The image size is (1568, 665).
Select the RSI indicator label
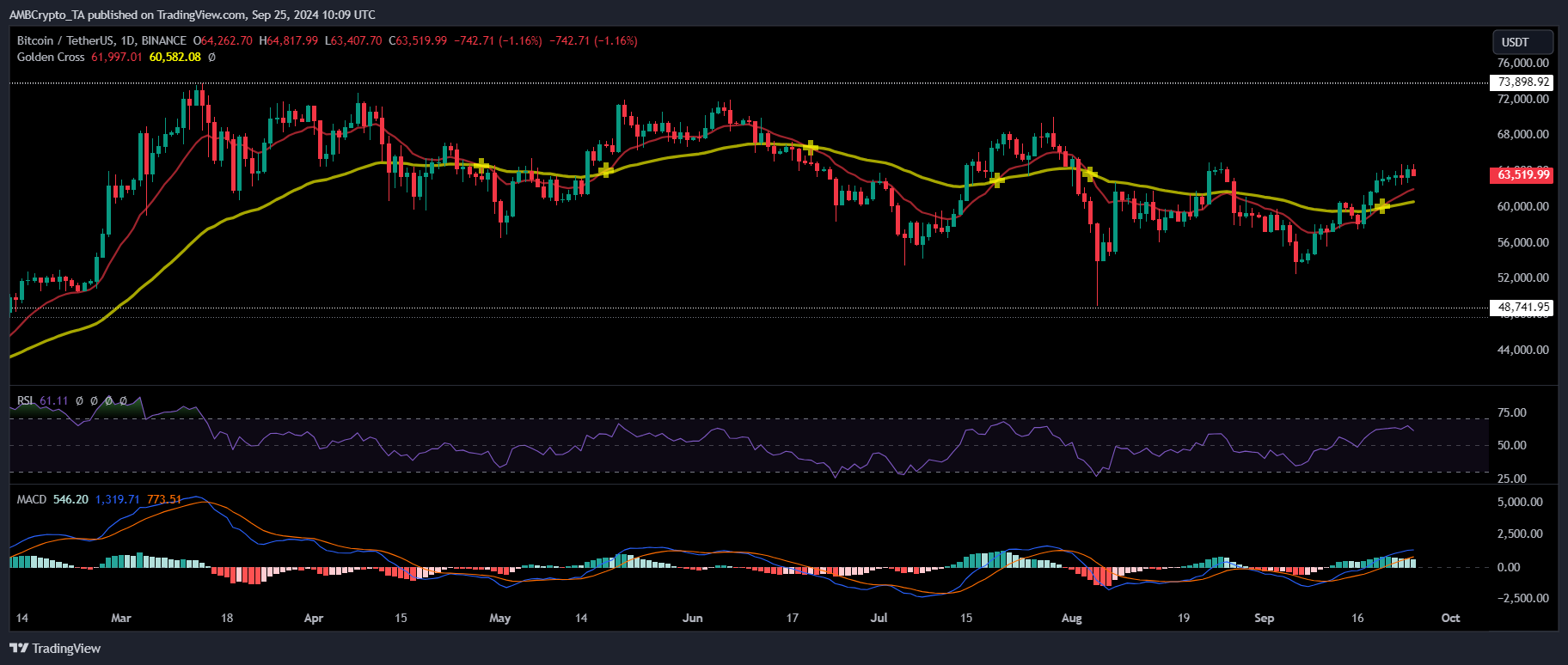(26, 400)
